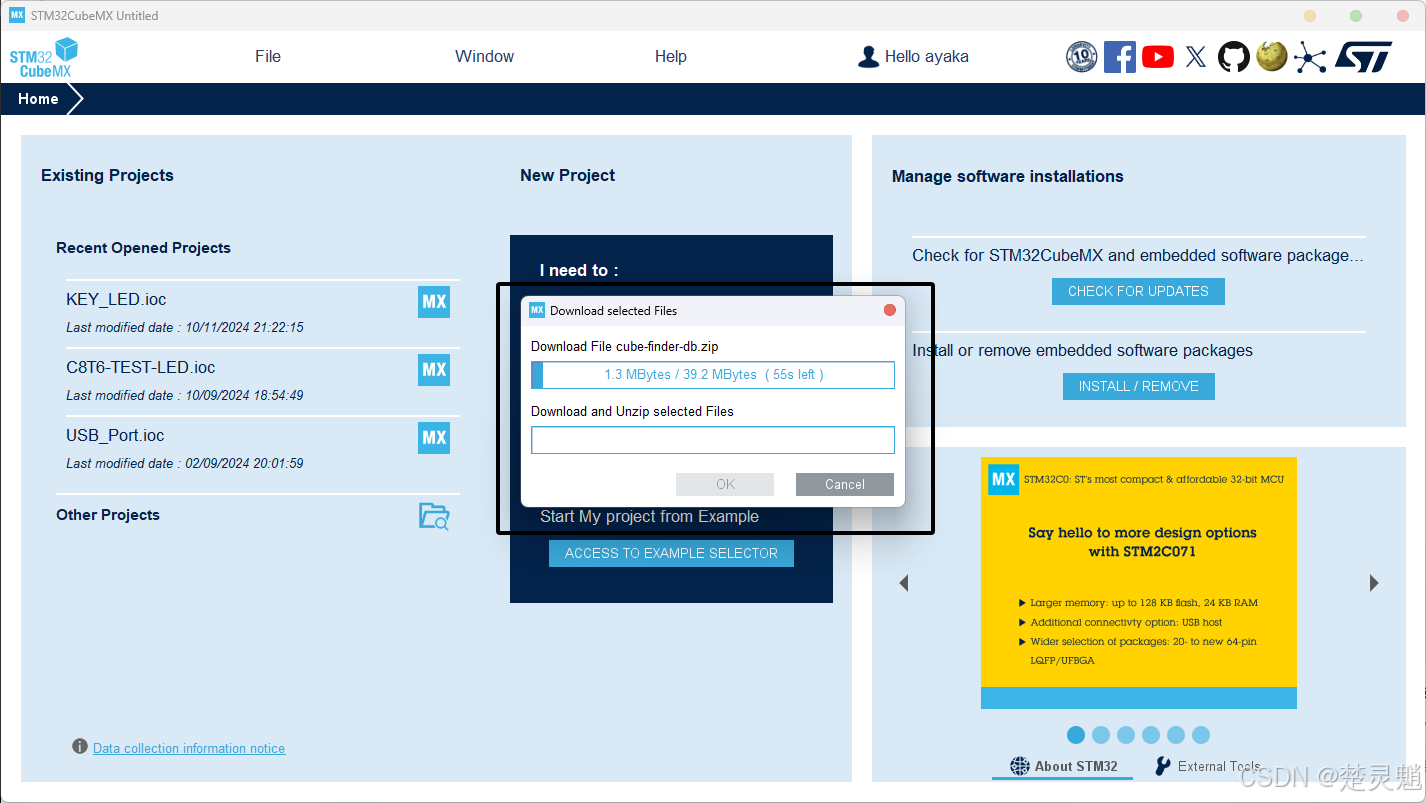Click the ST company logo
Viewport: 1426px width, 803px height.
[x=1363, y=57]
